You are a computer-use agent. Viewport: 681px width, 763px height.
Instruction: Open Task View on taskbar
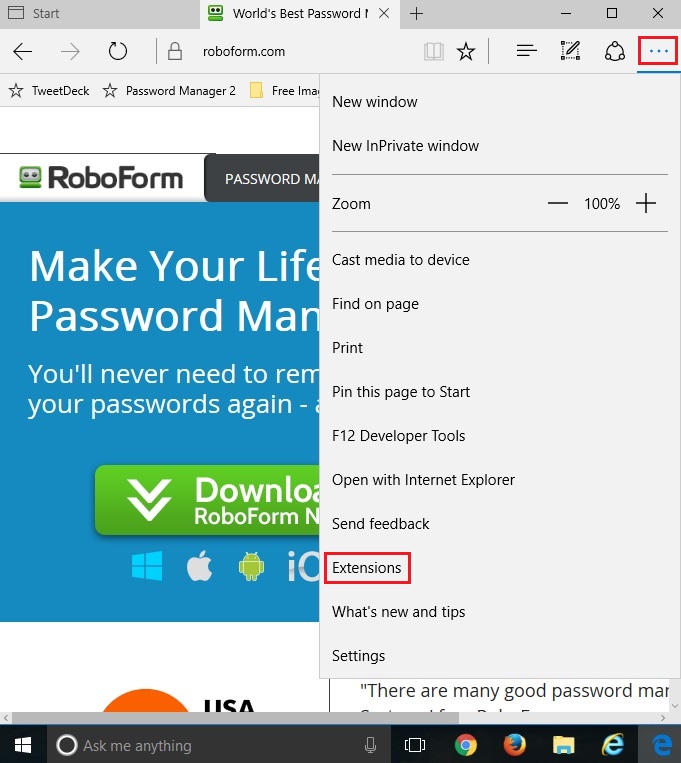pos(415,745)
